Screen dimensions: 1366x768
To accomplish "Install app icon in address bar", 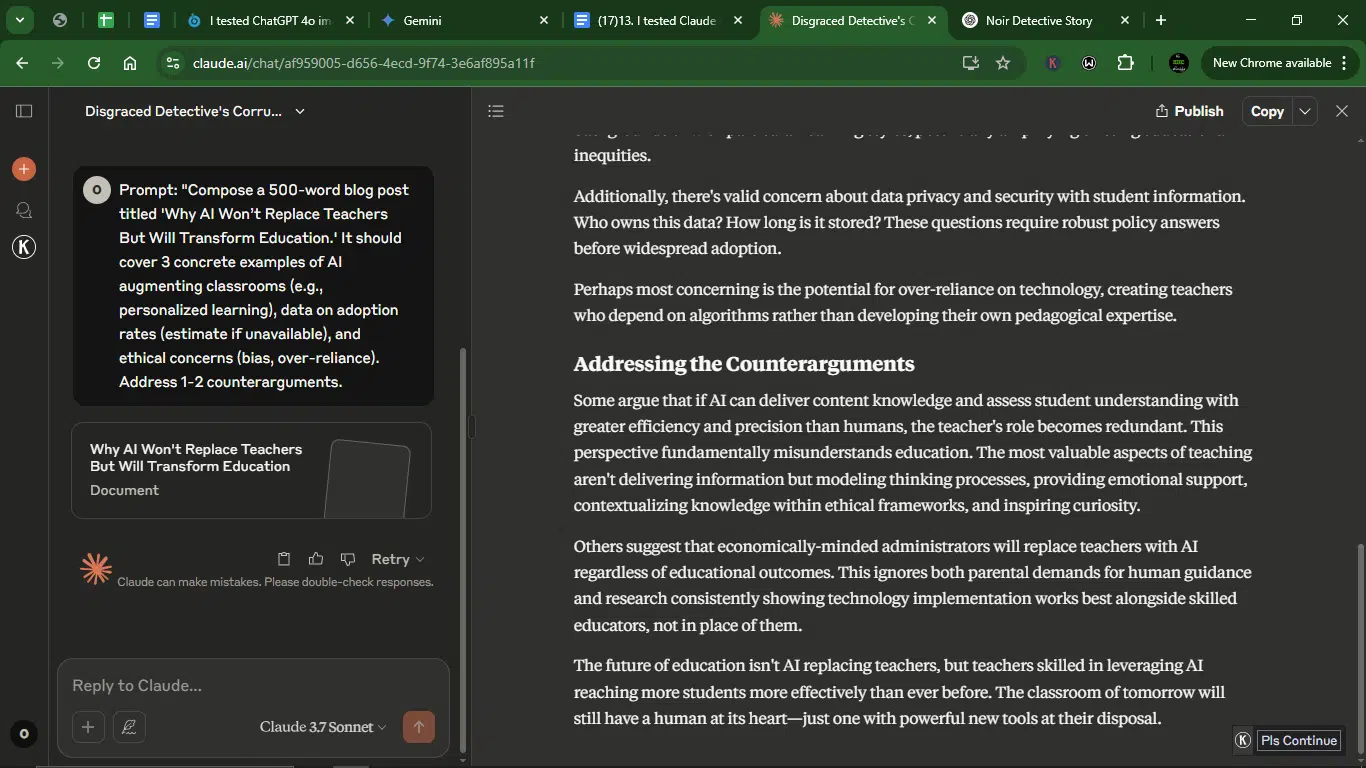I will pyautogui.click(x=970, y=63).
